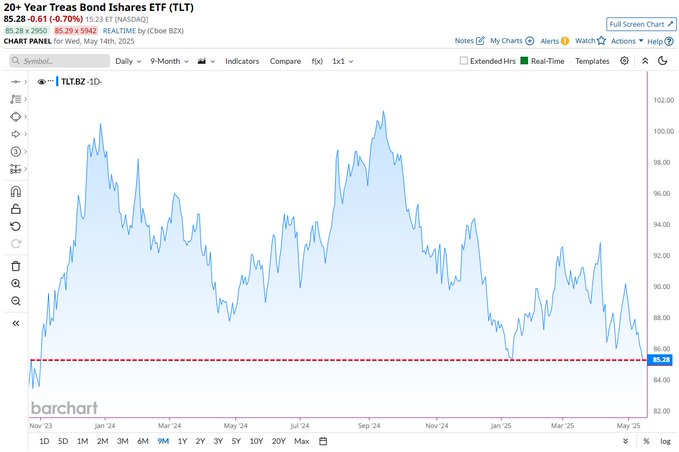Open the measurement tools group
This screenshot has width=679, height=452.
(x=16, y=169)
